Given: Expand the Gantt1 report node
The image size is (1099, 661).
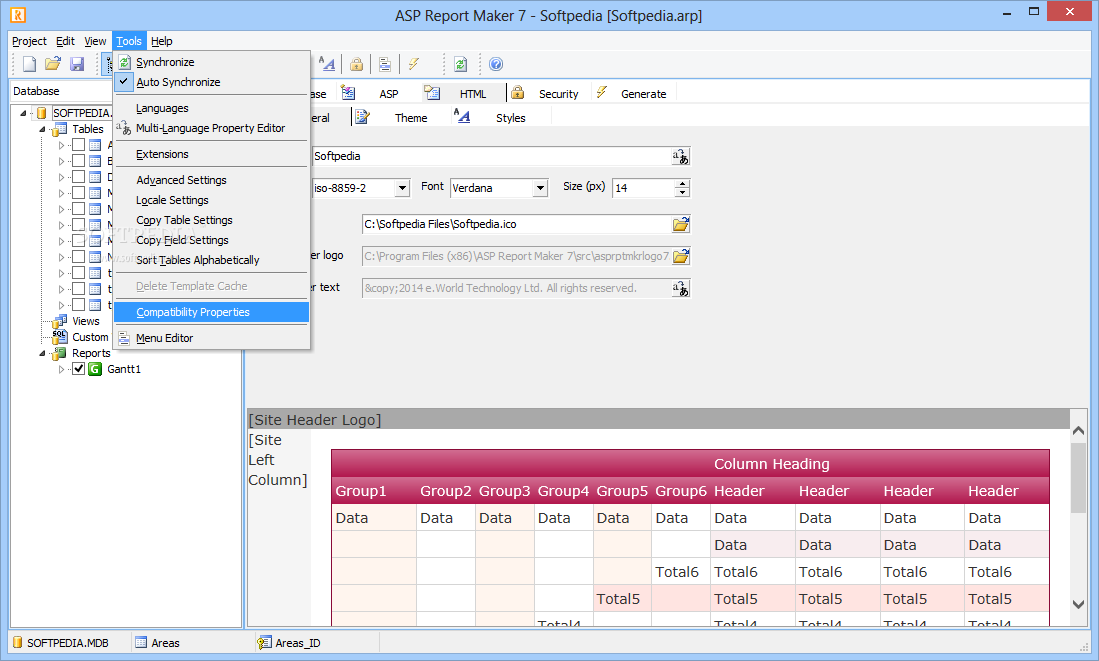Looking at the screenshot, I should pos(61,369).
